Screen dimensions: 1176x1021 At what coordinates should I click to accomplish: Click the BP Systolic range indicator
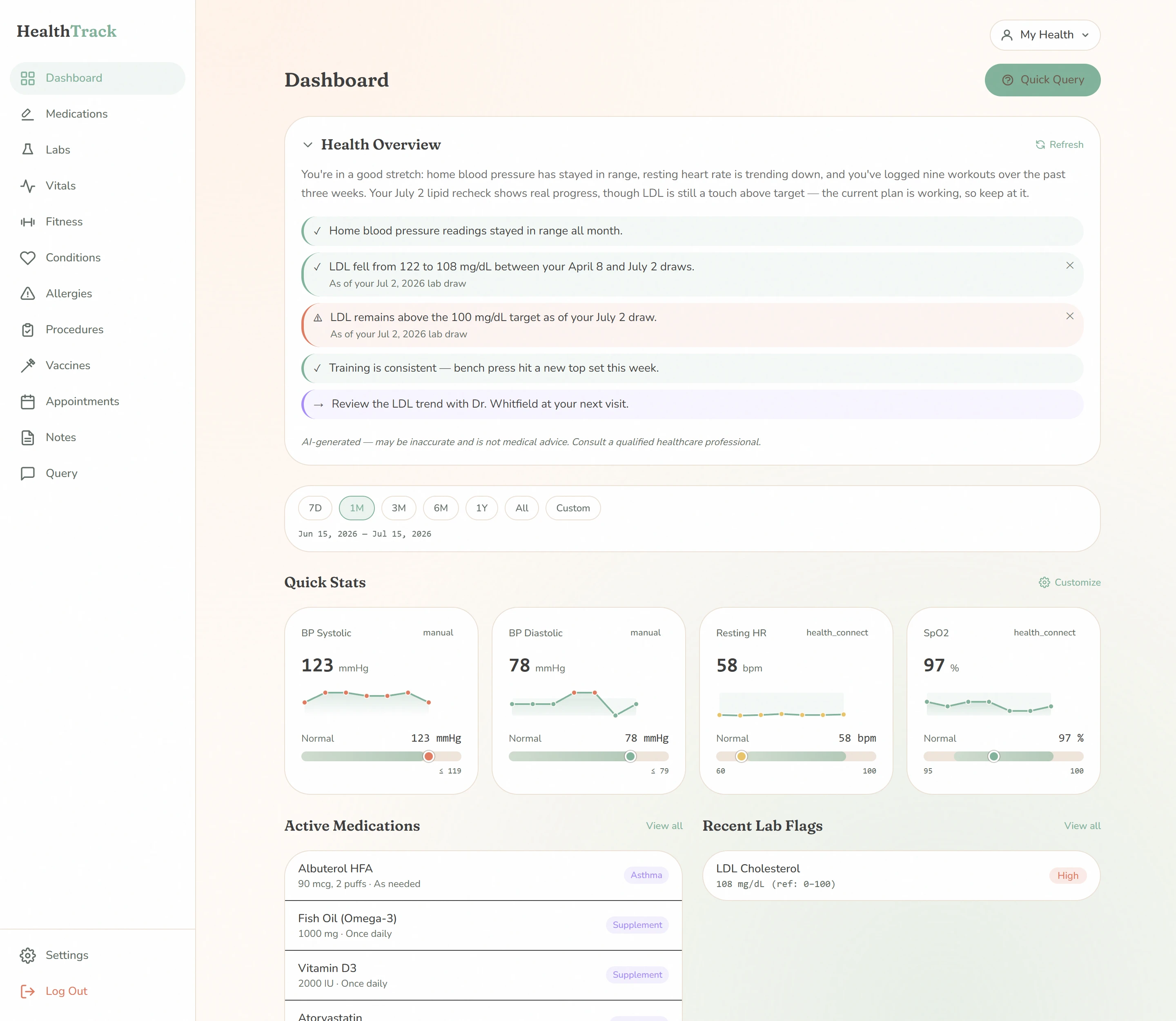(381, 757)
